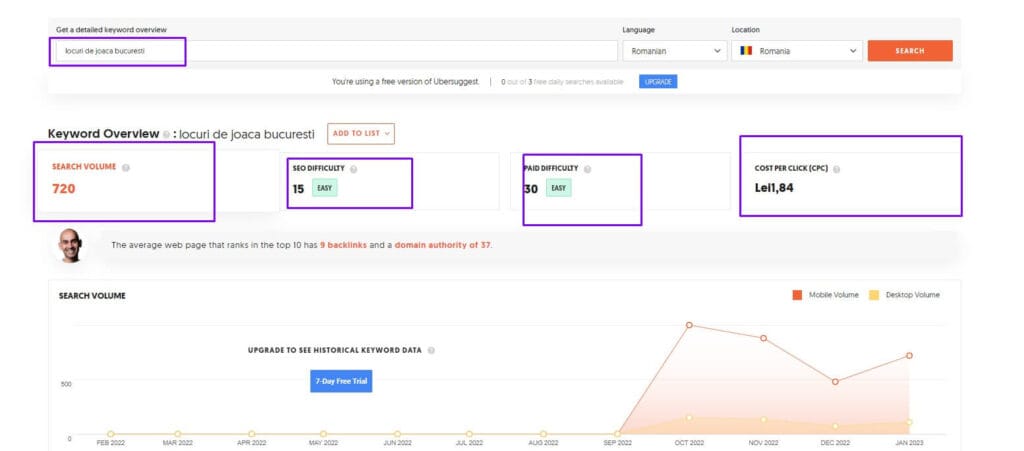The width and height of the screenshot is (1024, 451).
Task: Click the 7-Day Free Trial button
Action: pyautogui.click(x=341, y=381)
